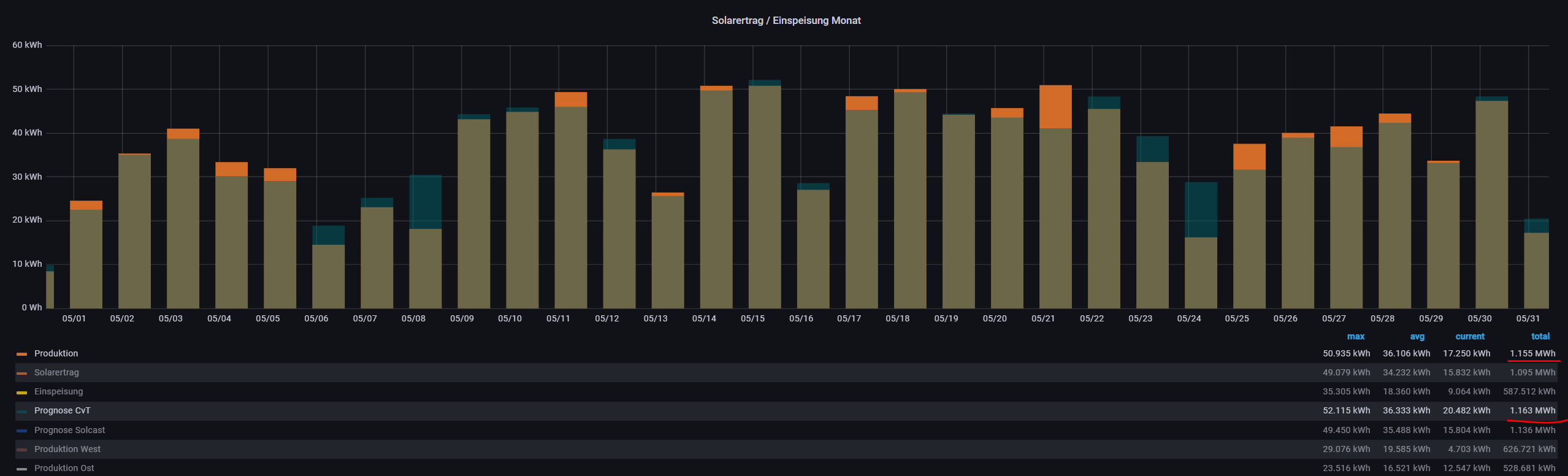Click the blue Prognose Solcast legend color icon
Screen dimensions: 1568x476
tap(22, 431)
